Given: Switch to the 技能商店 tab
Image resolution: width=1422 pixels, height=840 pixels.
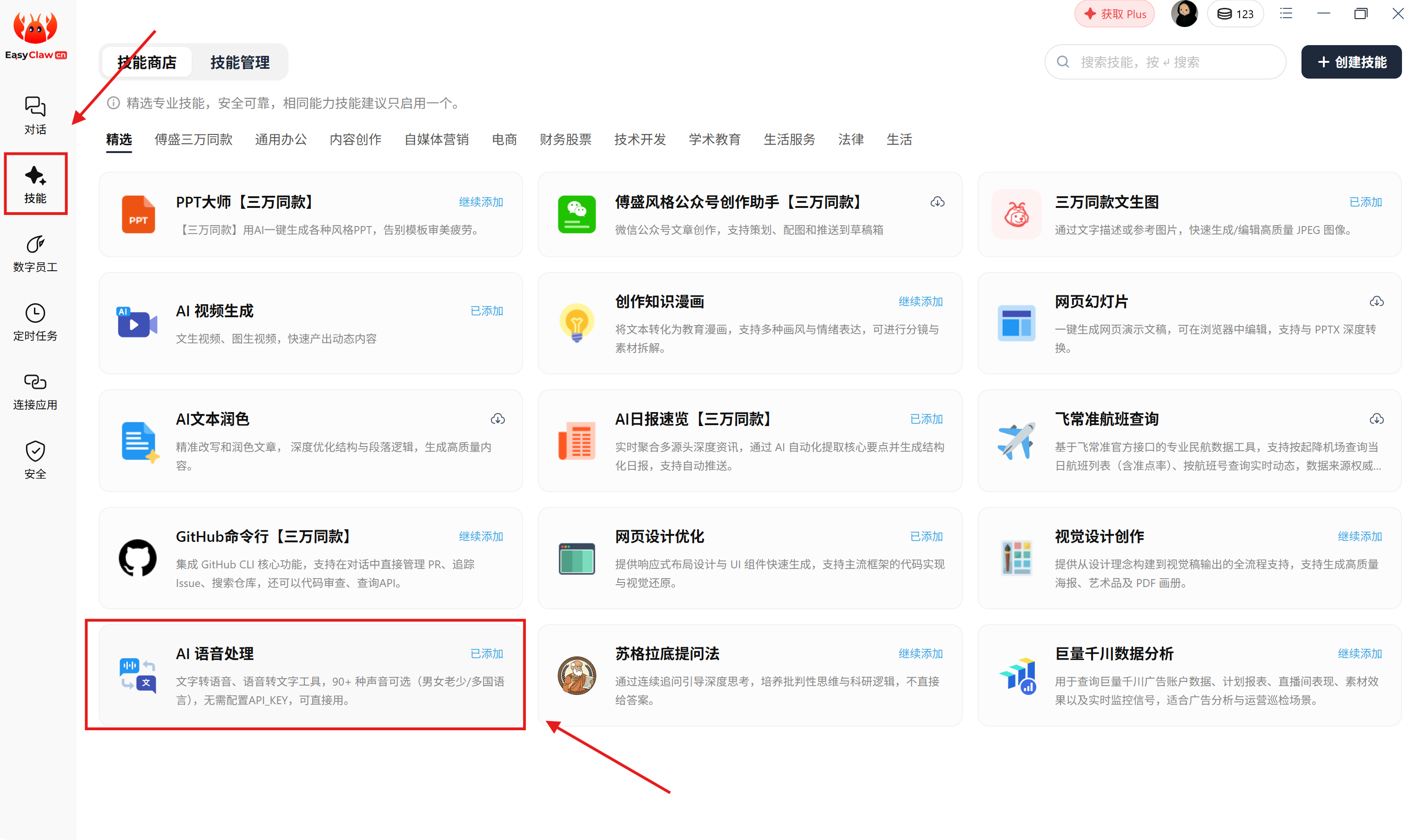Looking at the screenshot, I should [147, 62].
